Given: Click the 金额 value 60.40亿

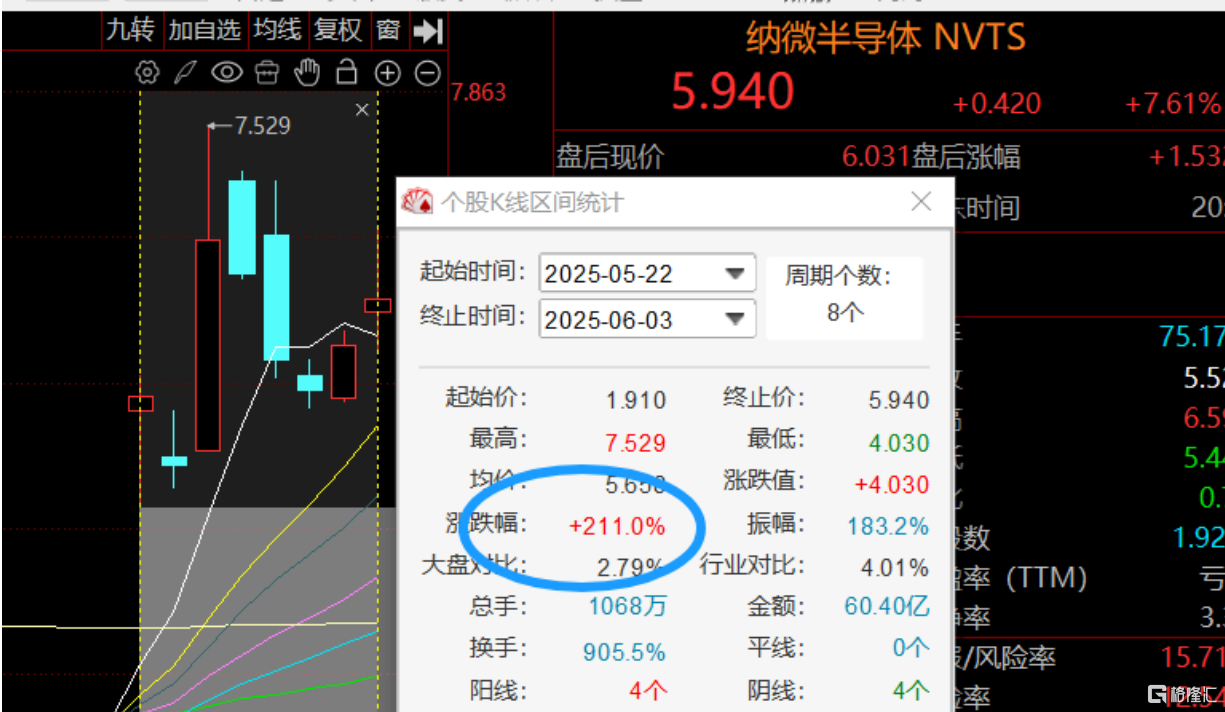Looking at the screenshot, I should click(887, 606).
